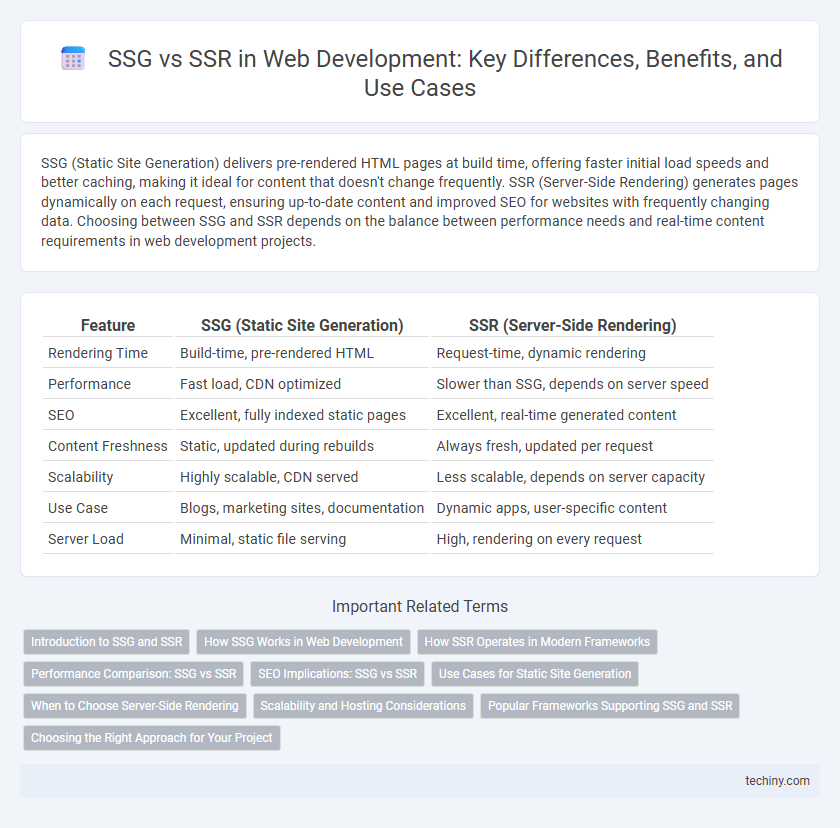
Task: Click the 'Scalability' row label
Action: tap(80, 477)
